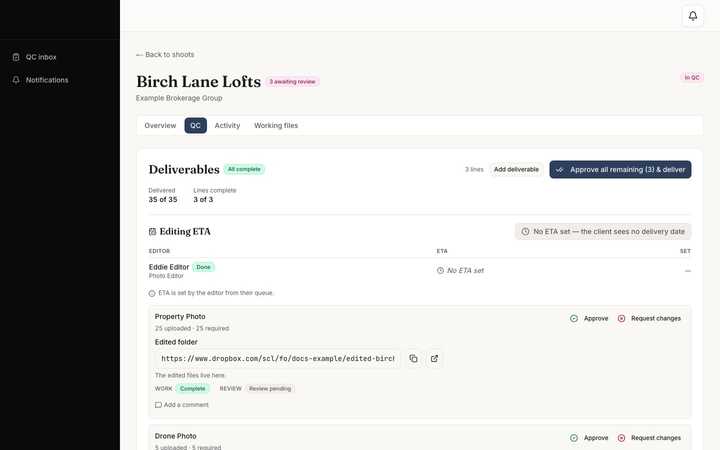Request changes on Drone Photo

pos(649,438)
